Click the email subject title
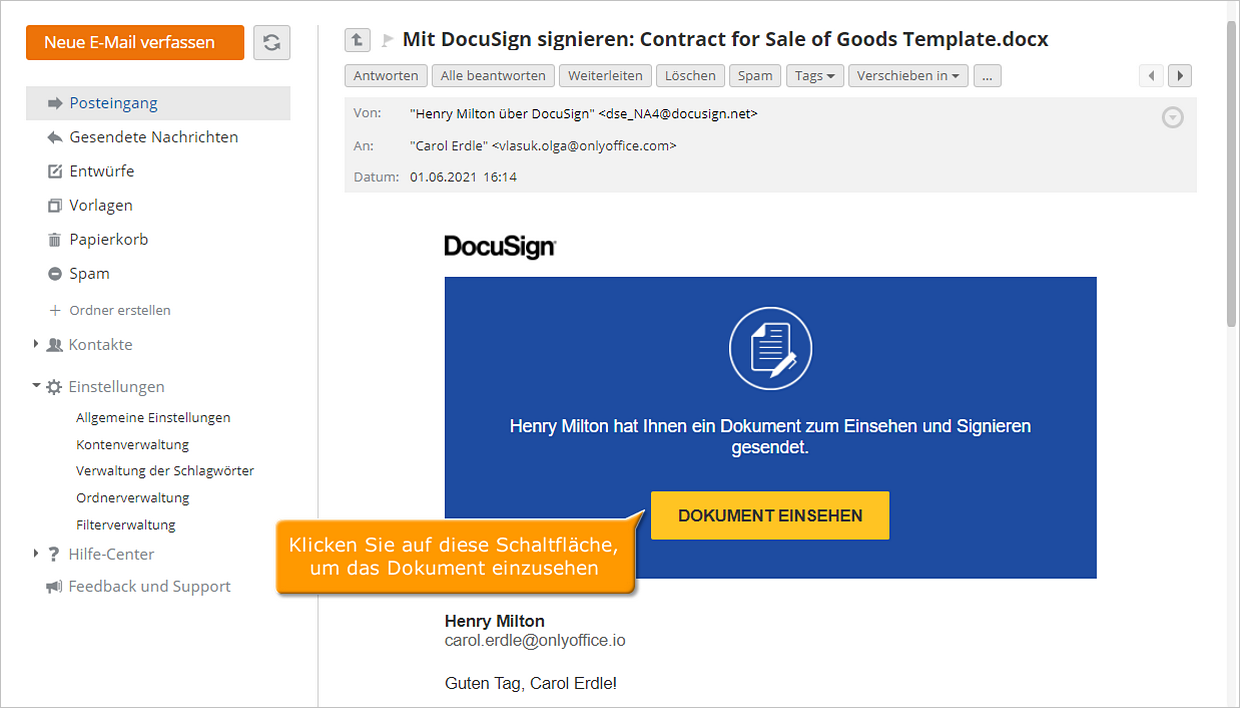Screen dimensions: 1240x708 click(725, 40)
